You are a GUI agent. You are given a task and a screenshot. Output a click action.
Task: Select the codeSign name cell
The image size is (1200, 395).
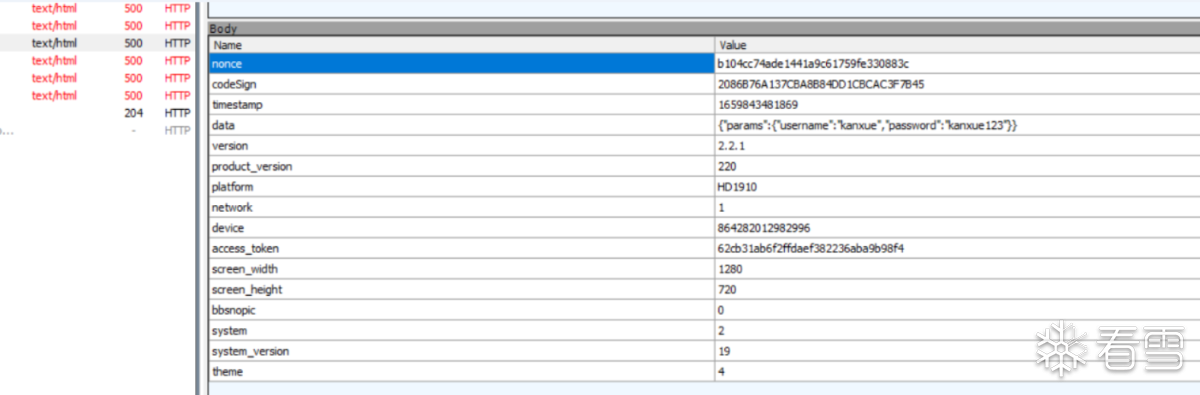click(461, 84)
